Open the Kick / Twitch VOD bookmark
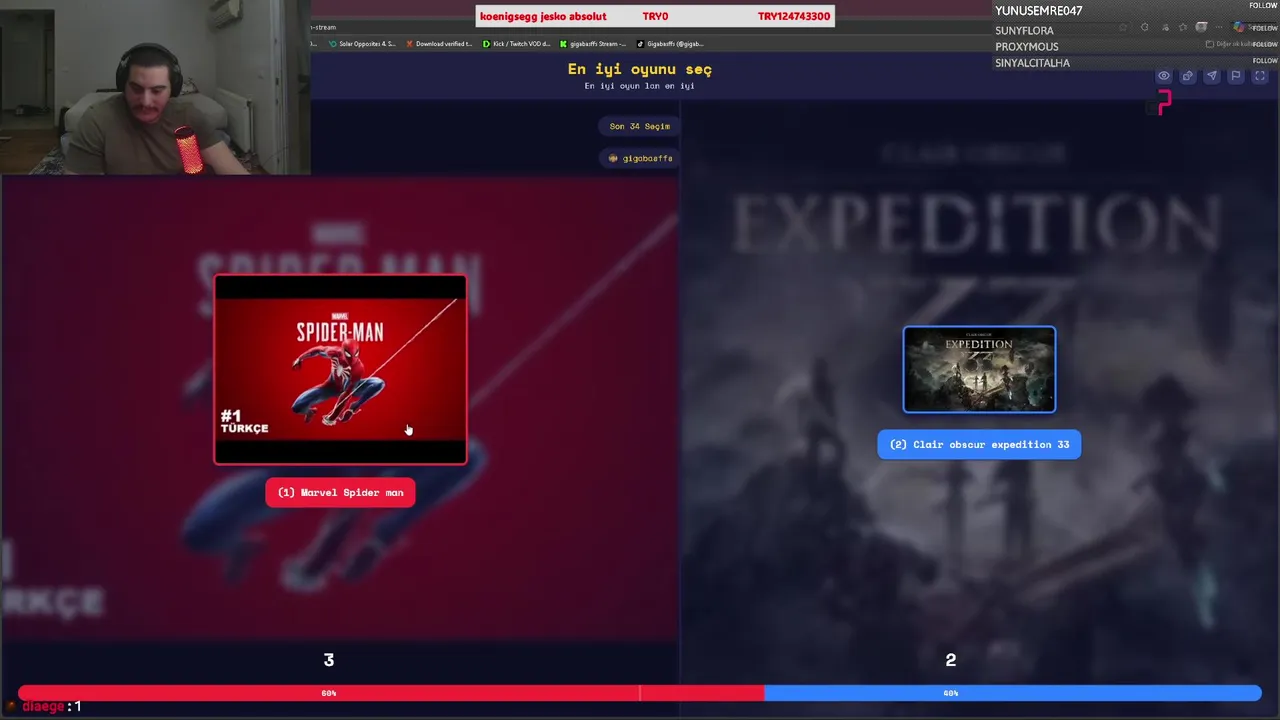 pos(516,44)
